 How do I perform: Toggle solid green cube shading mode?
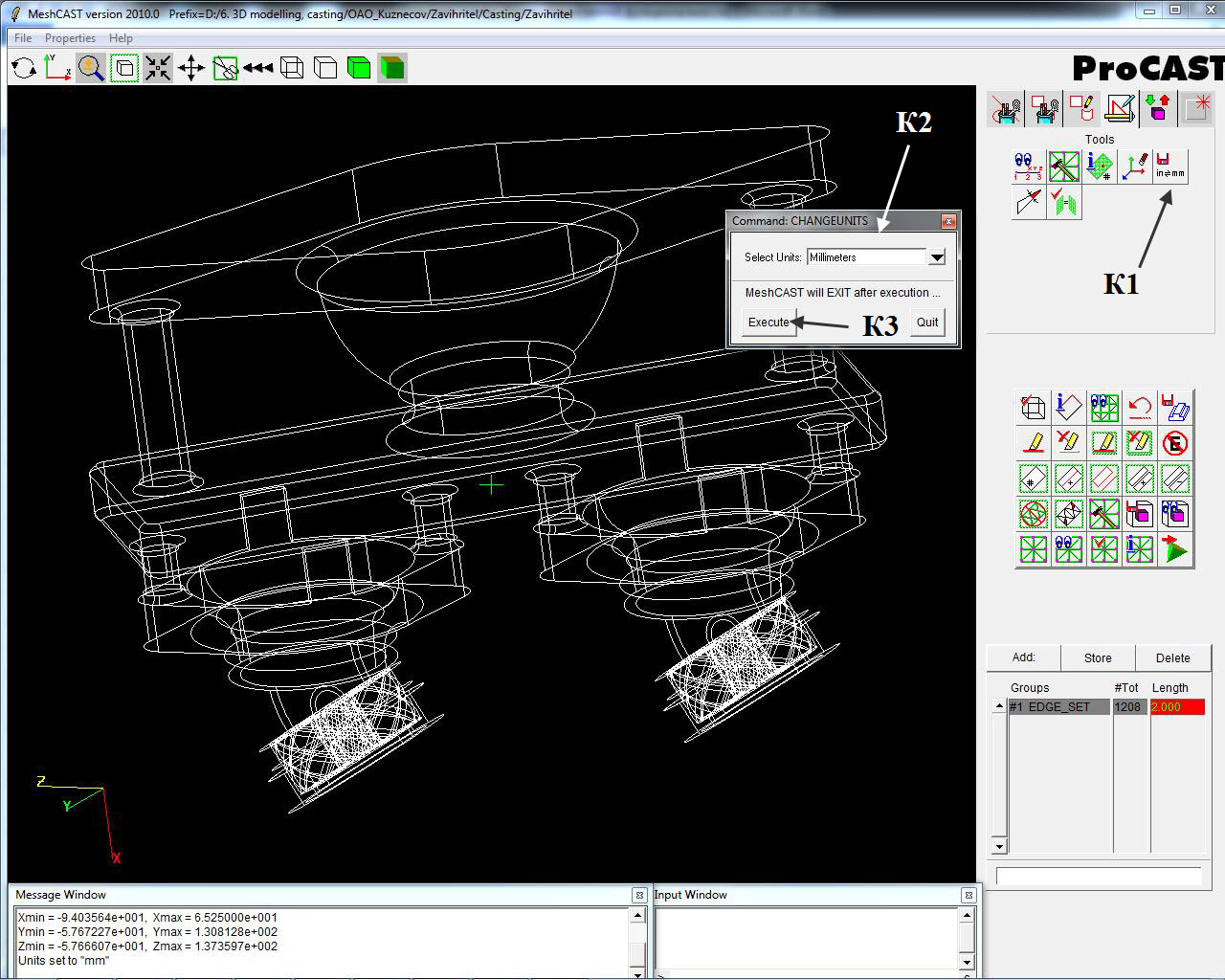click(x=359, y=68)
